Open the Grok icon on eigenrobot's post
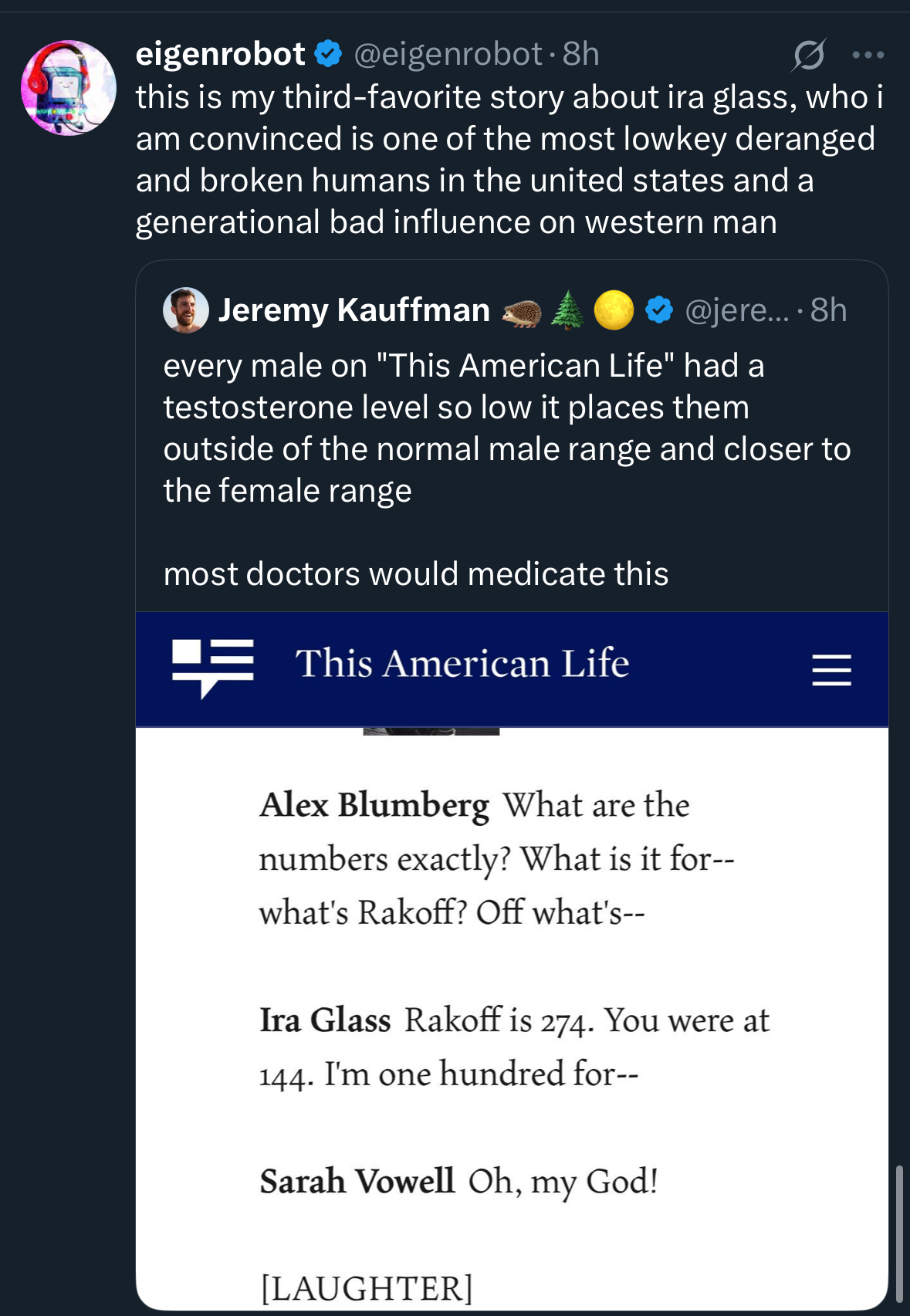910x1316 pixels. [x=809, y=55]
